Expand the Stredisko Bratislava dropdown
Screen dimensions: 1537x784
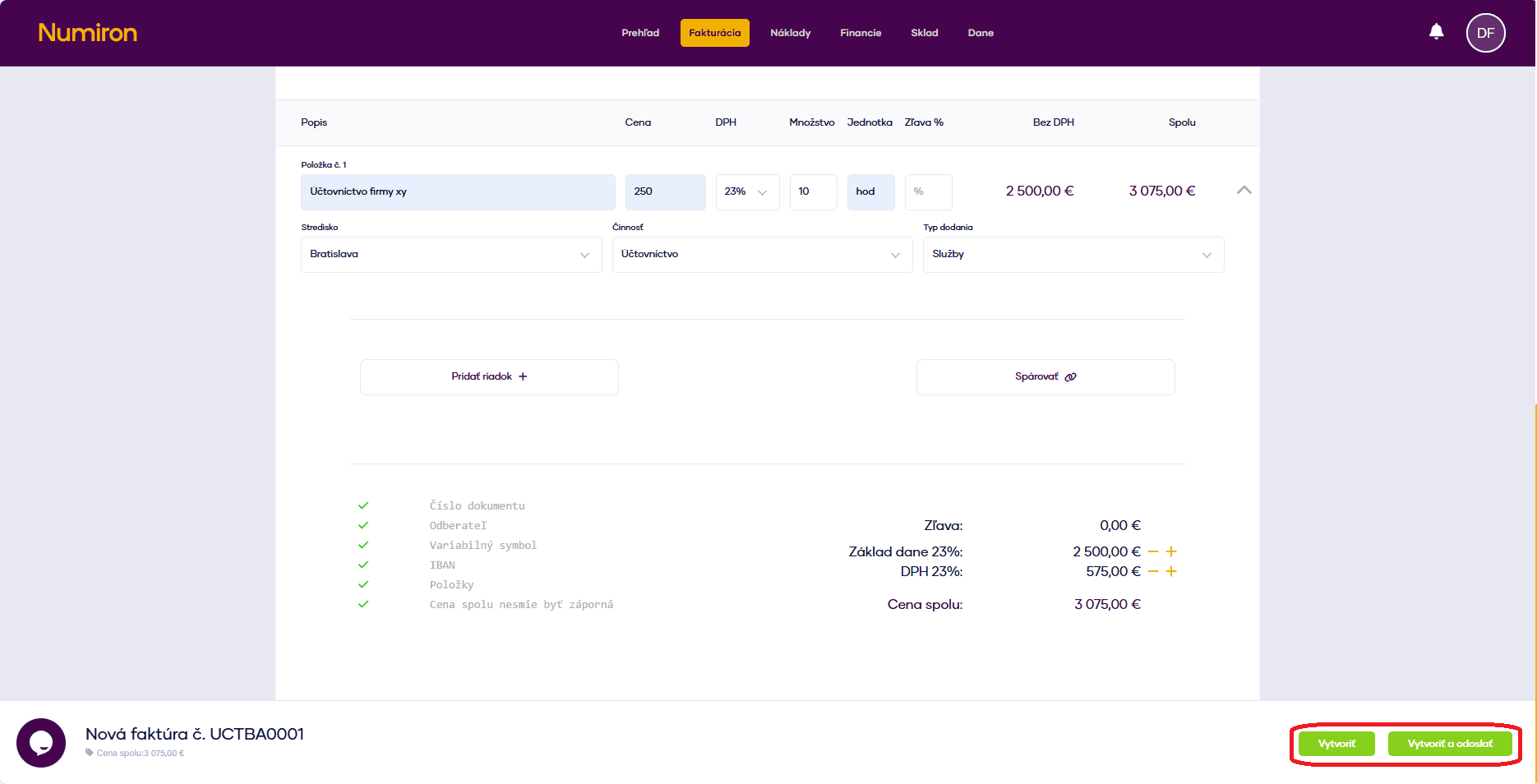[x=450, y=255]
